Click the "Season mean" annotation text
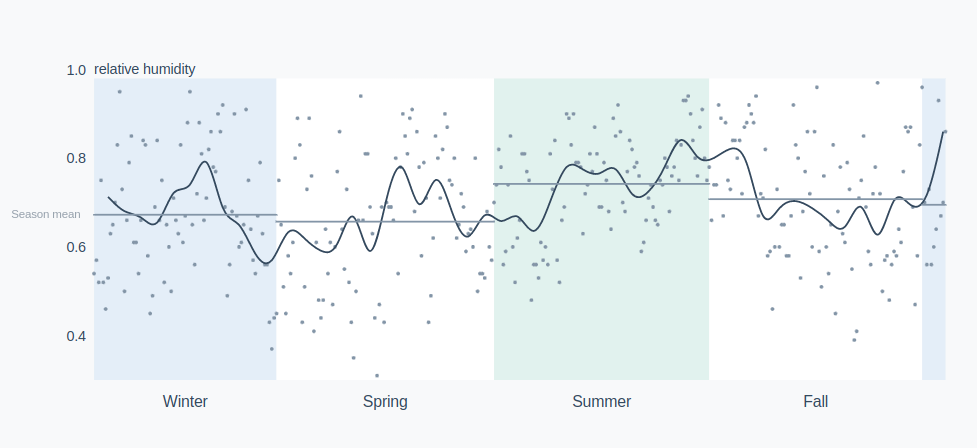The width and height of the screenshot is (977, 448). click(46, 214)
